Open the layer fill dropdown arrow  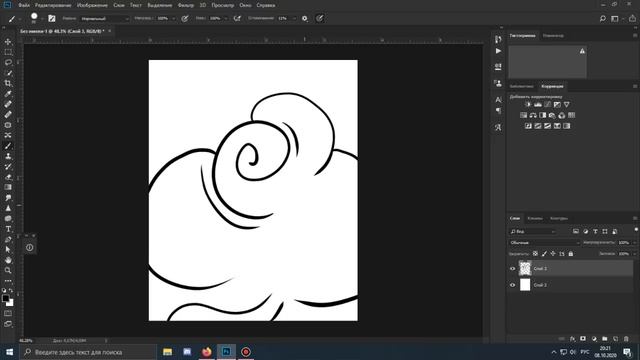pos(634,254)
